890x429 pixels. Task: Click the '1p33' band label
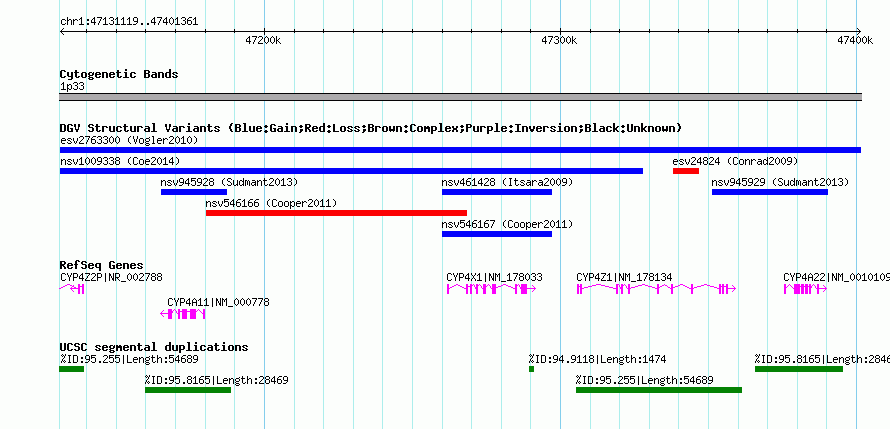(x=71, y=87)
